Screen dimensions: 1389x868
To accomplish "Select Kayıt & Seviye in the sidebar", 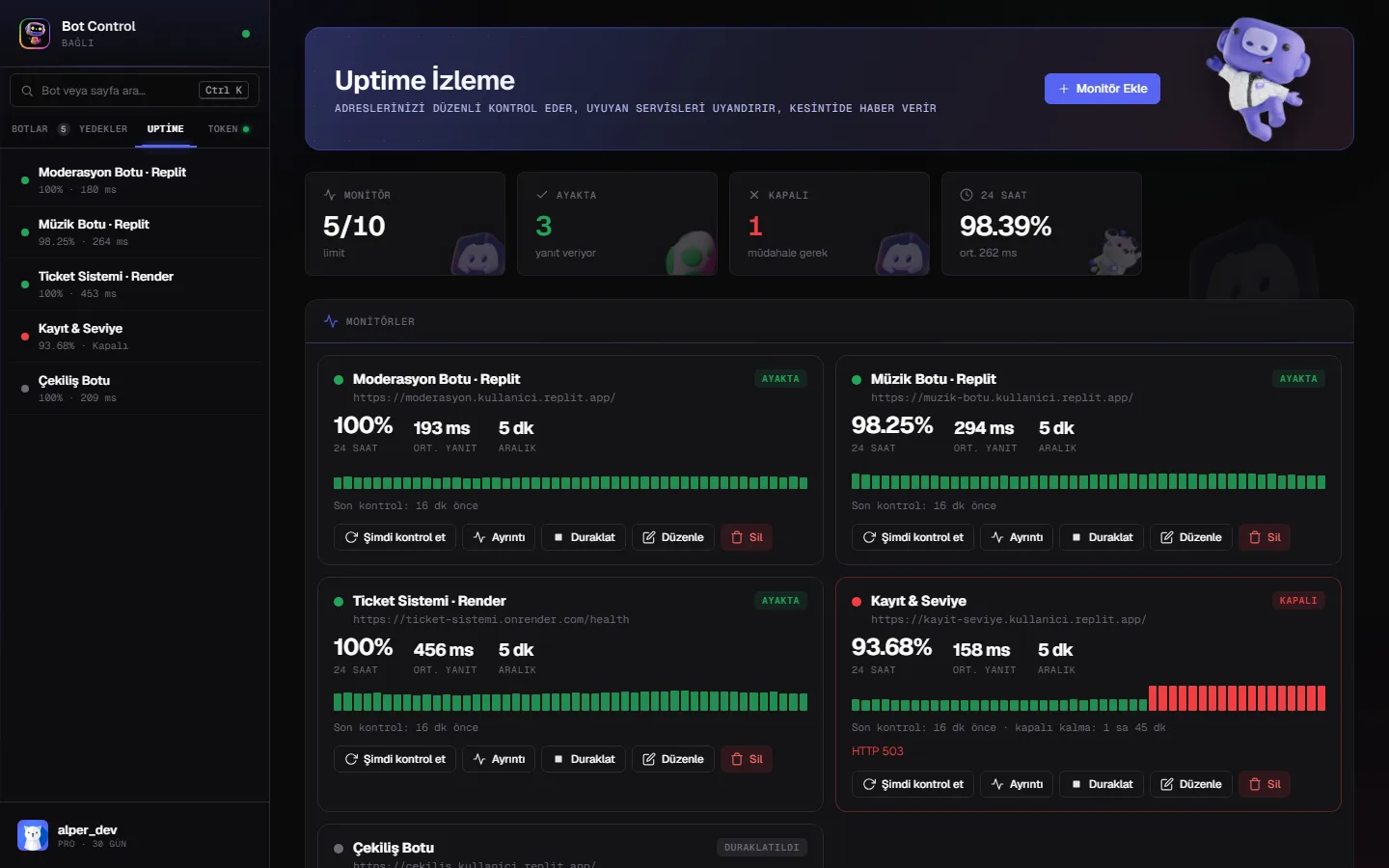I will [135, 337].
